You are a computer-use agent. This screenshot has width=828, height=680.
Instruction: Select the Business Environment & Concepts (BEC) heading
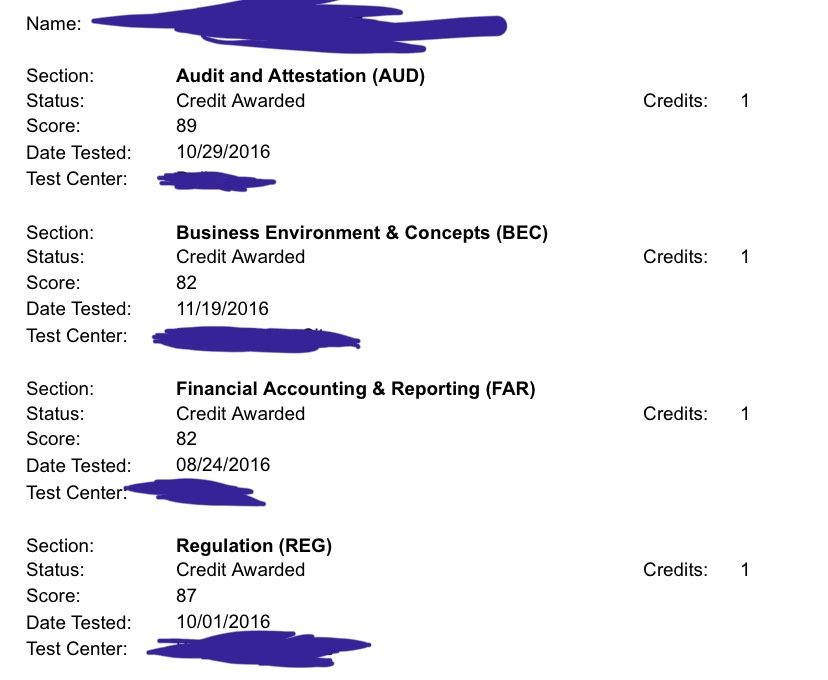coord(362,232)
